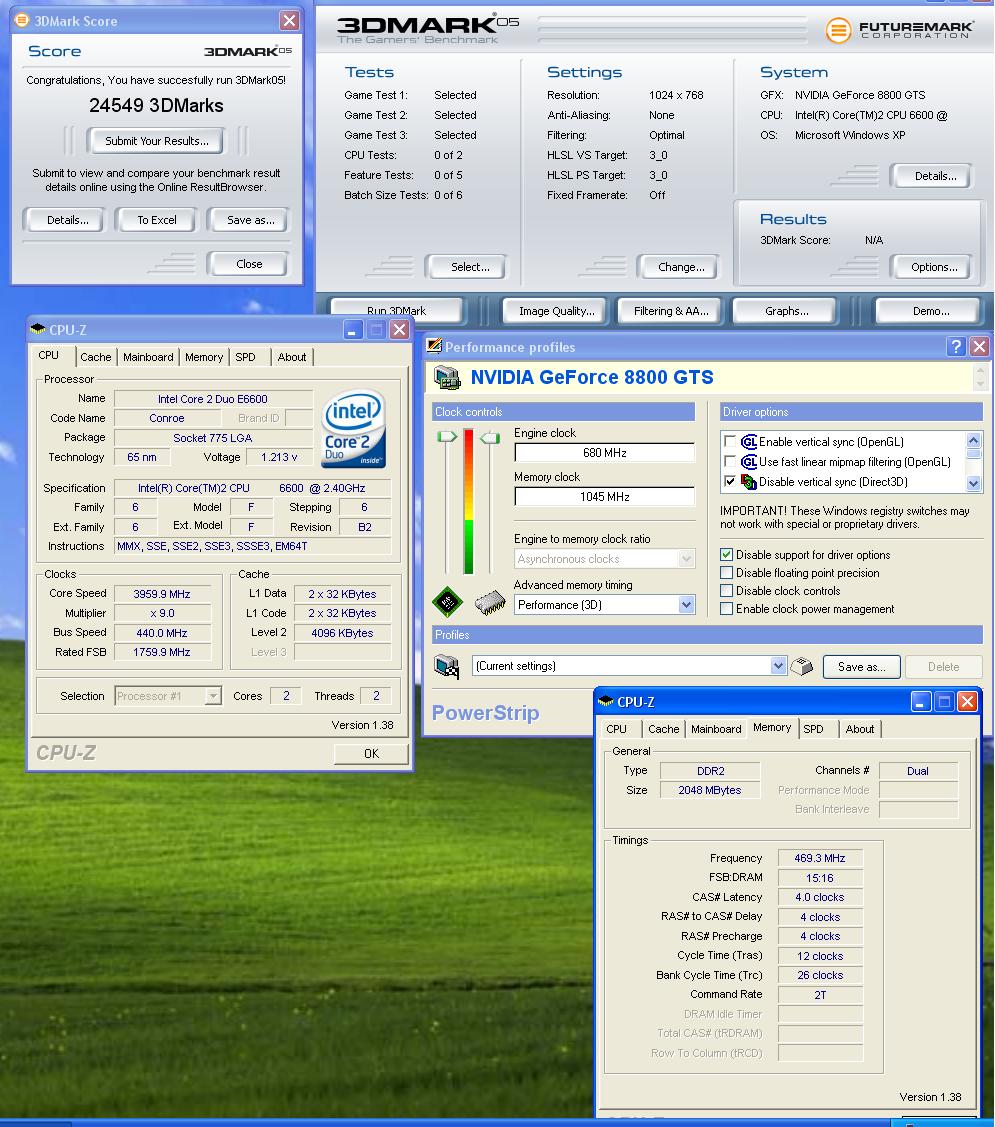The width and height of the screenshot is (995, 1127).
Task: Open the Engine to memory clock ratio dropdown
Action: (686, 558)
